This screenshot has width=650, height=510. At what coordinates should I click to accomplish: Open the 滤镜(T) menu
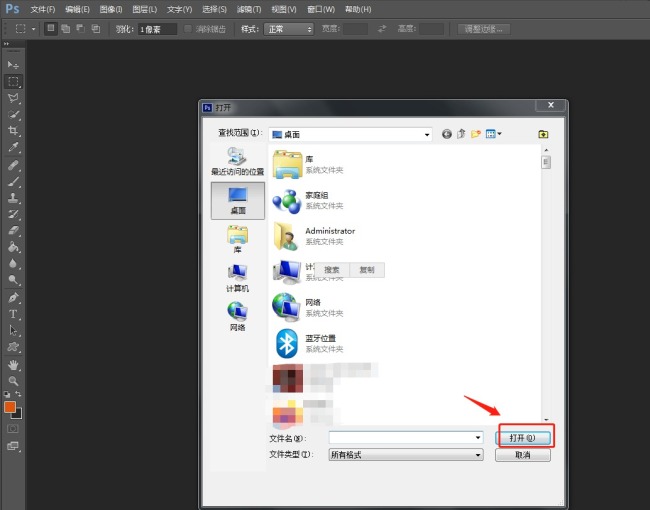pos(250,9)
